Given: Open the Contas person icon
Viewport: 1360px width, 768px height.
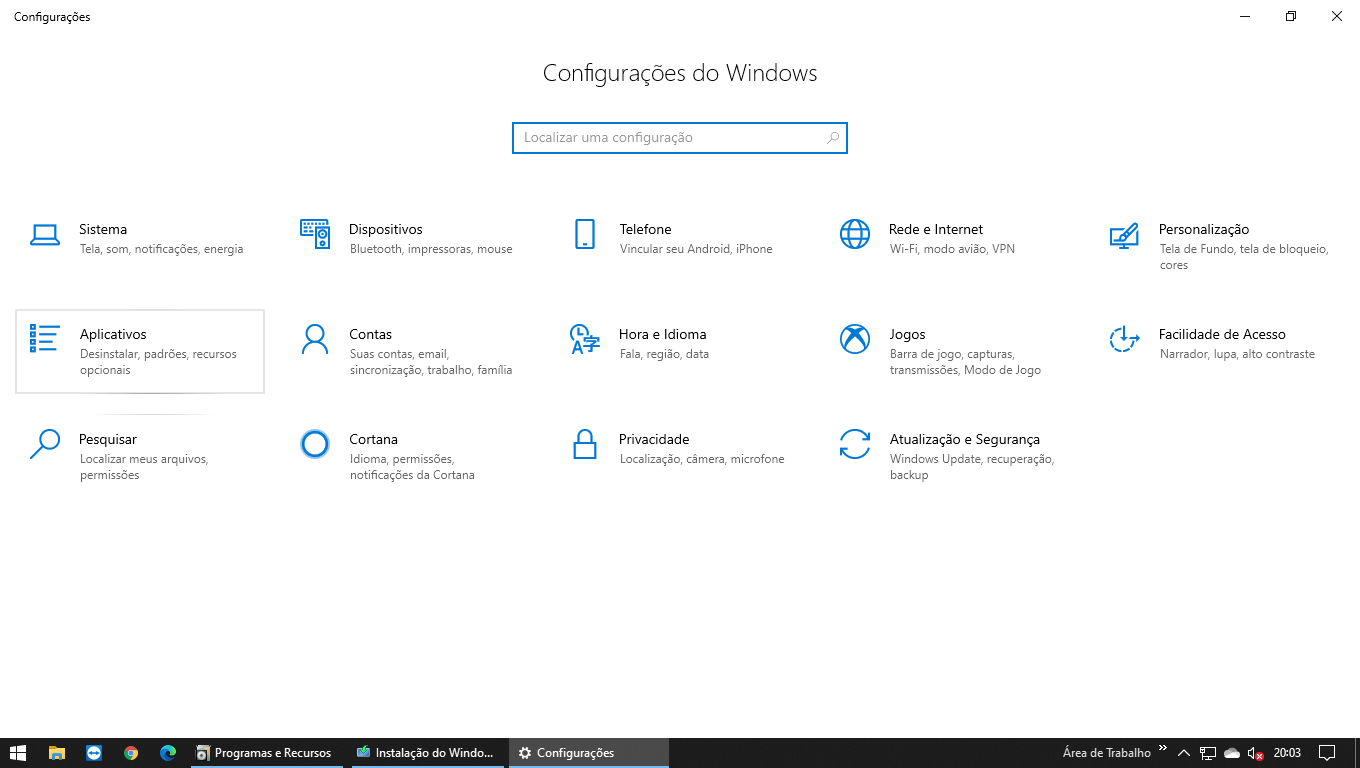Looking at the screenshot, I should [315, 339].
